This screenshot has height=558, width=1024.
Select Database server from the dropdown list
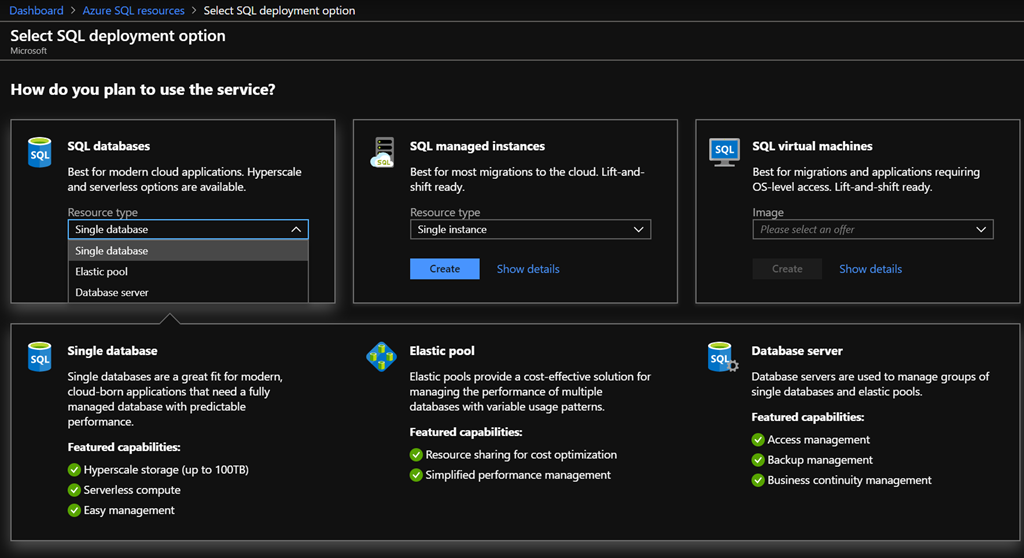(188, 293)
